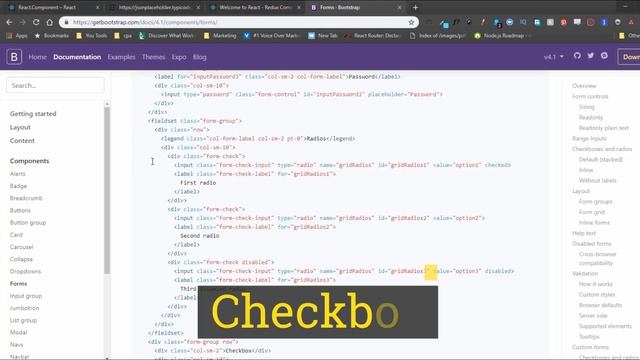This screenshot has height=360, width=640.
Task: Close the Welcome to React tab
Action: pos(299,7)
